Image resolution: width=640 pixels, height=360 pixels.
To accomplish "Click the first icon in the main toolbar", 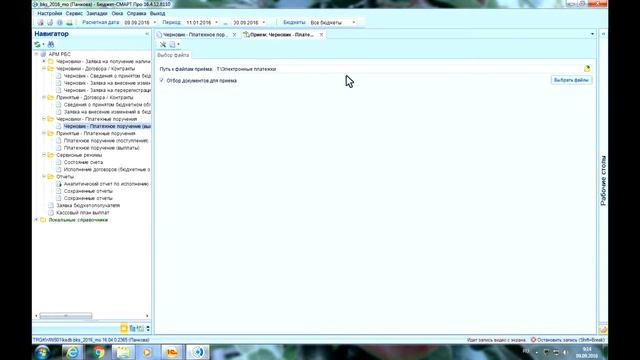I will click(40, 22).
